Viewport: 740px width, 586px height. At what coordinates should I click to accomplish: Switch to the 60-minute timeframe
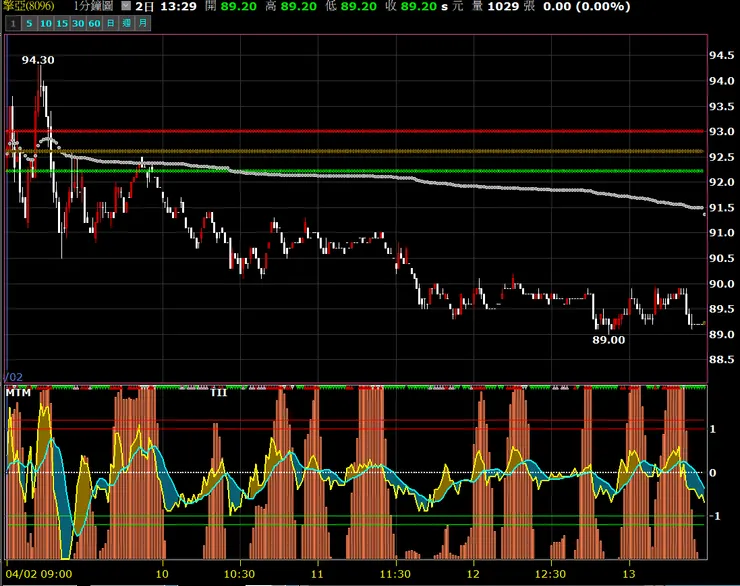94,23
